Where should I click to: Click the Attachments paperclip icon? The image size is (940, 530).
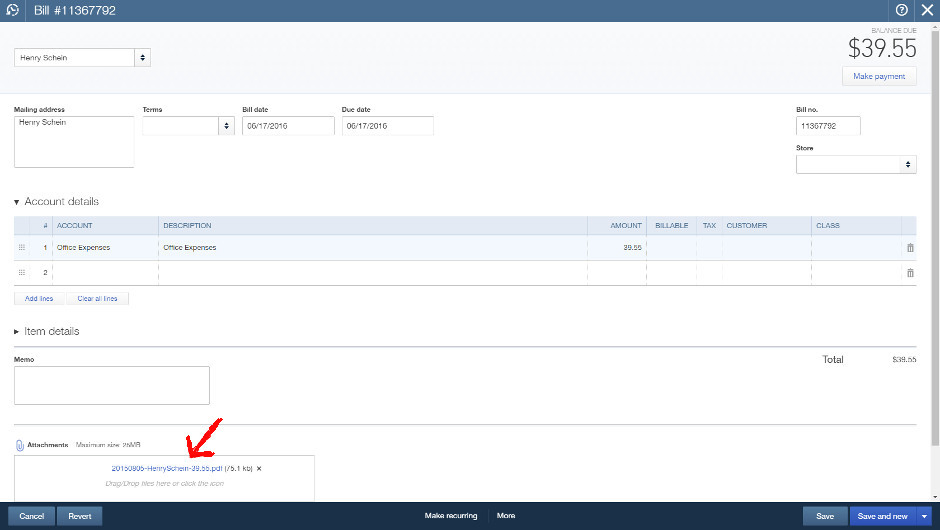19,445
